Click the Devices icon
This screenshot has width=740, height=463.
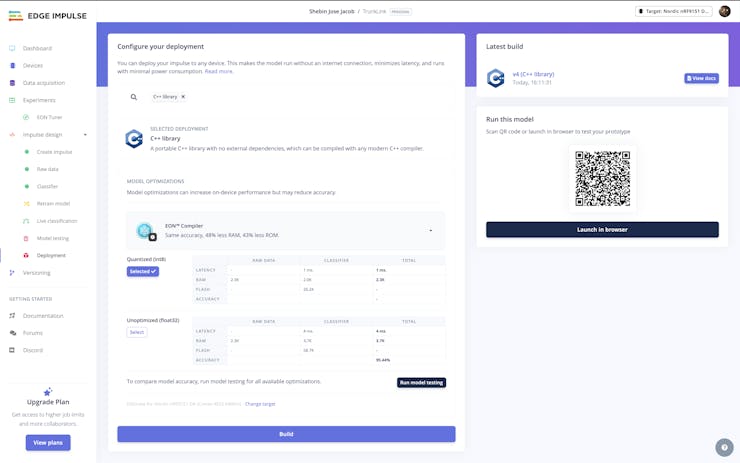click(x=12, y=66)
